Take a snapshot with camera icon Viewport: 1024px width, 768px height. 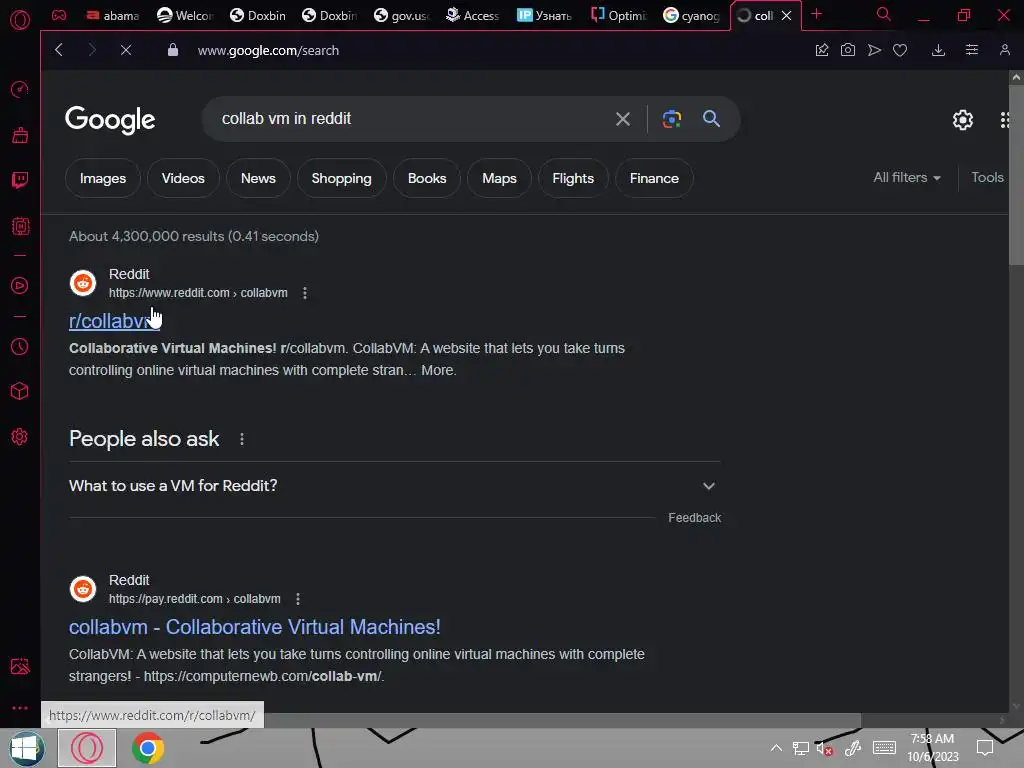click(x=848, y=50)
